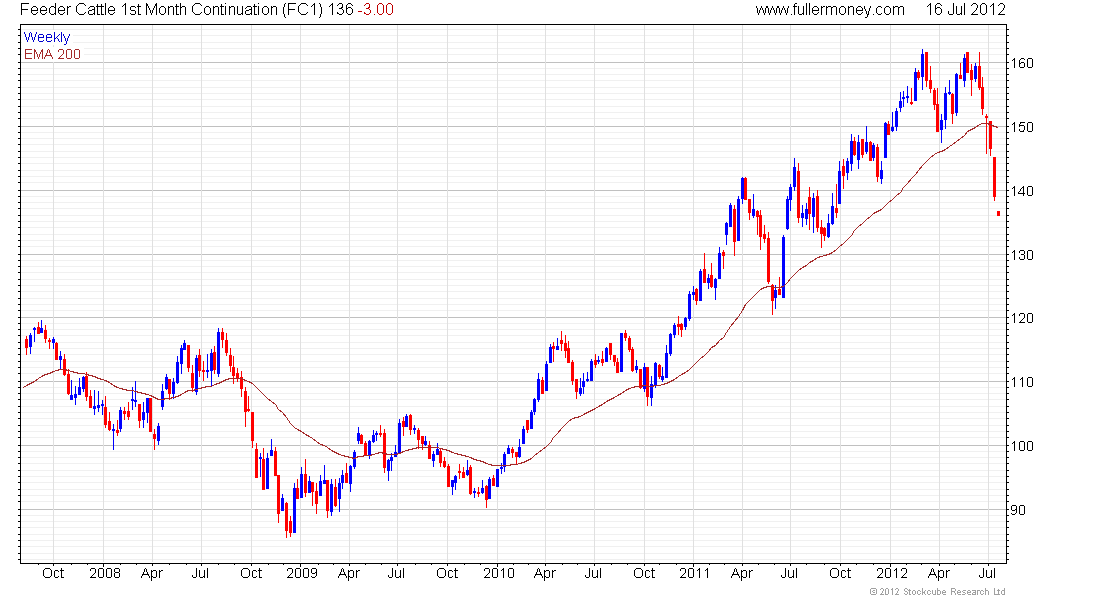Click the 120 price axis label
The width and height of the screenshot is (1100, 600).
point(1023,318)
